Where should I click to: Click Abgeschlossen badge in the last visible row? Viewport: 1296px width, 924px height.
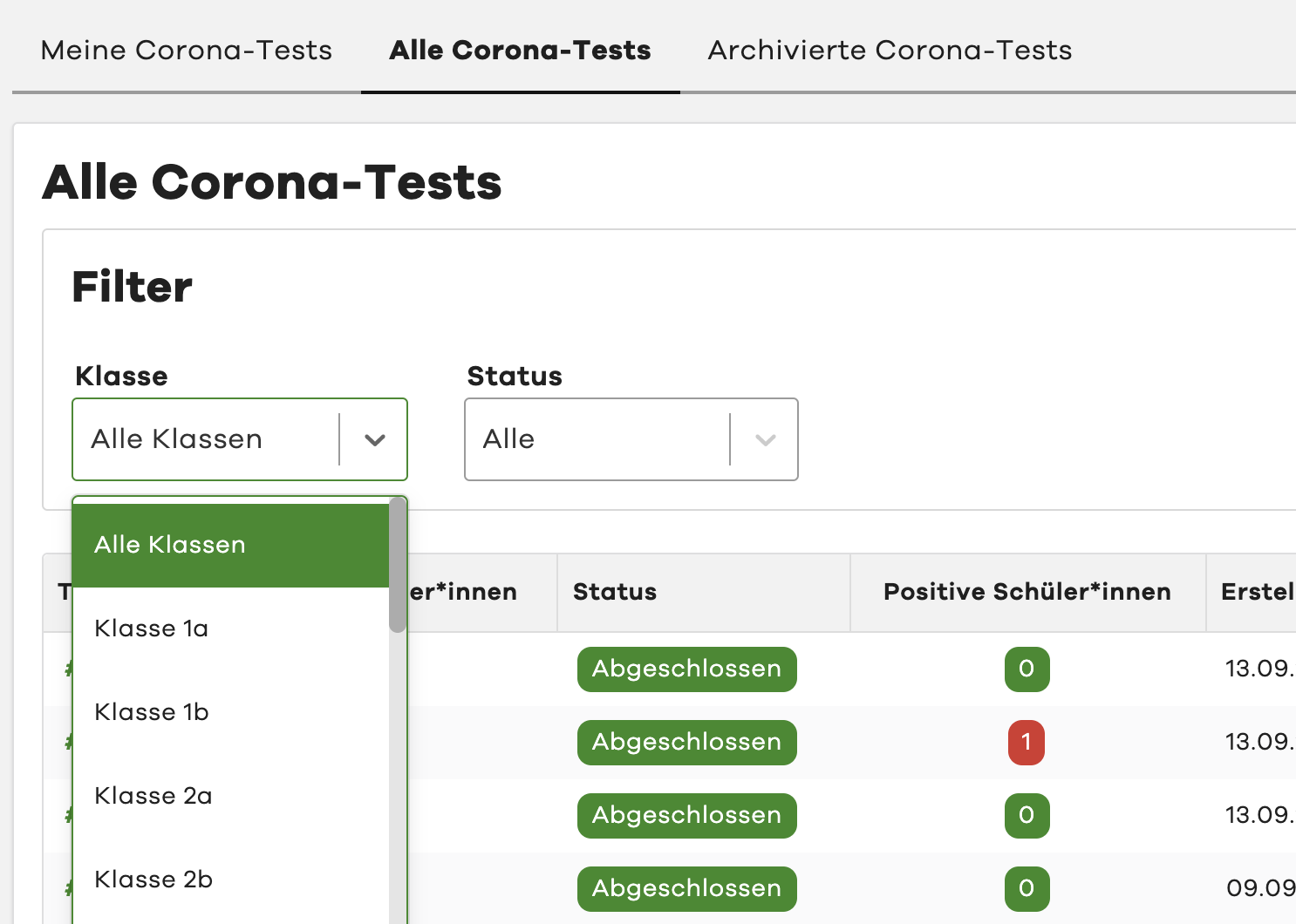pos(686,889)
